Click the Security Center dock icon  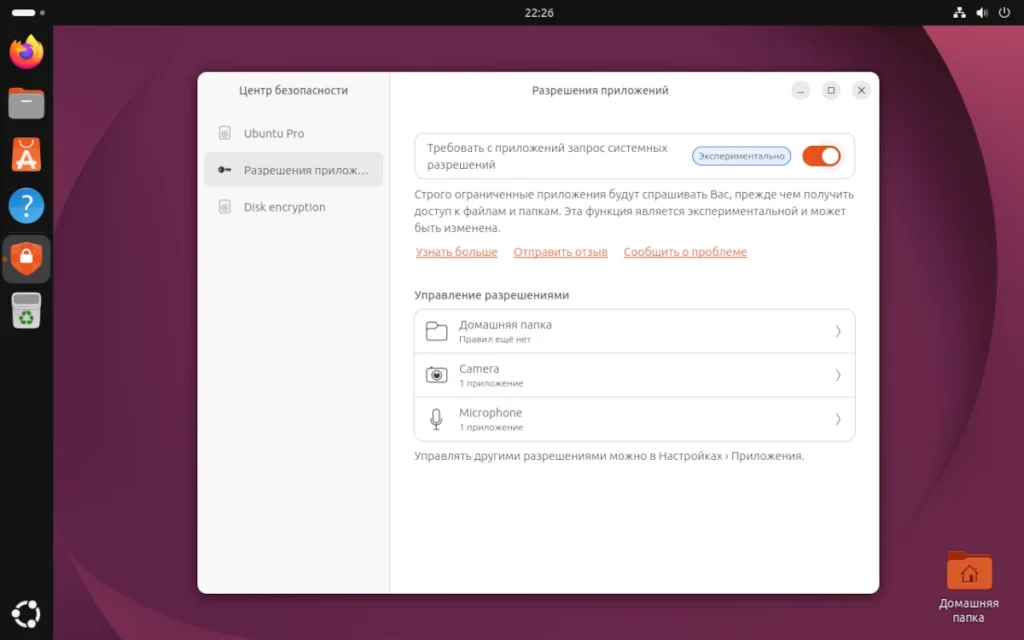pos(26,259)
